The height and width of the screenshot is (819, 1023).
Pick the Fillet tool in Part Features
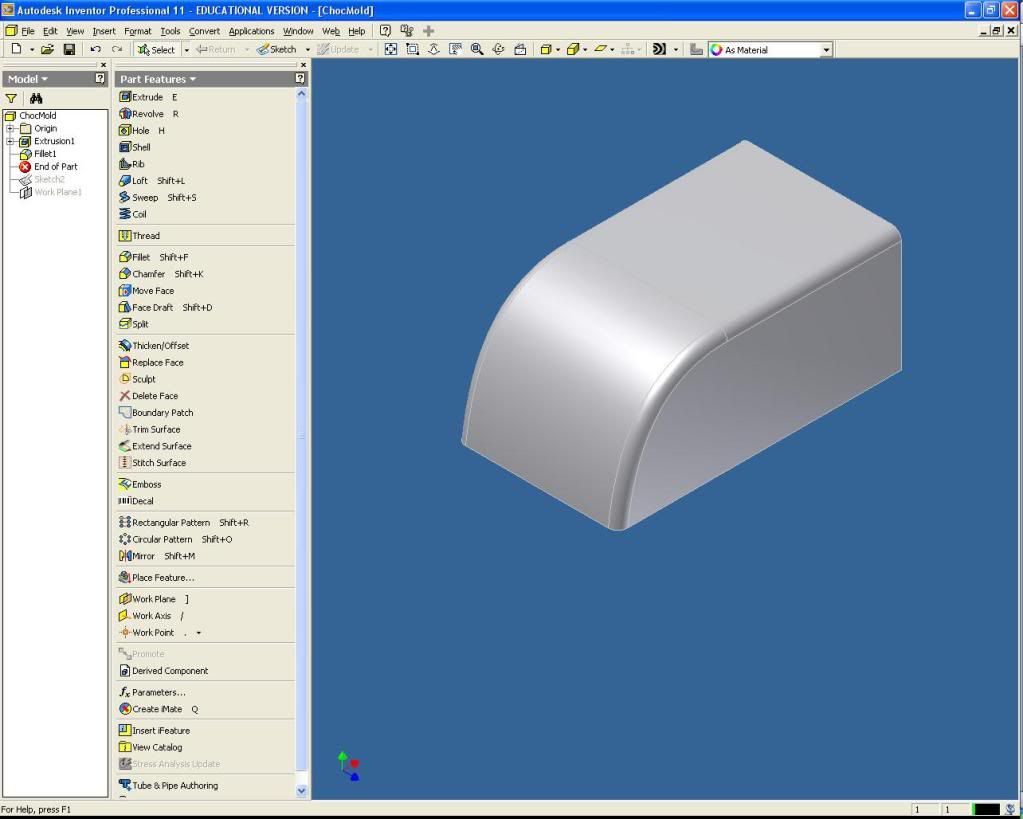click(141, 257)
